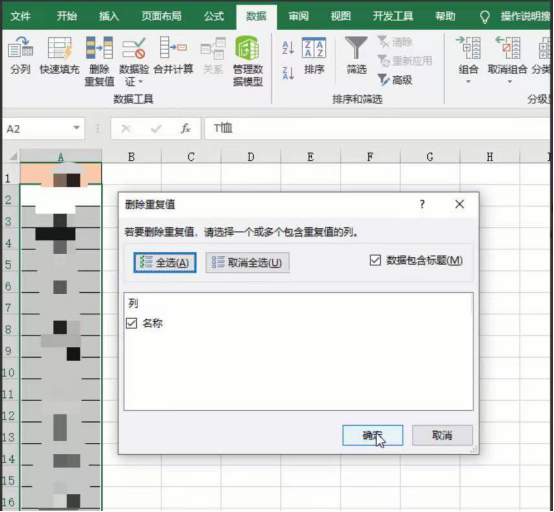Expand the 取消组合 dropdown arrow

tap(509, 82)
